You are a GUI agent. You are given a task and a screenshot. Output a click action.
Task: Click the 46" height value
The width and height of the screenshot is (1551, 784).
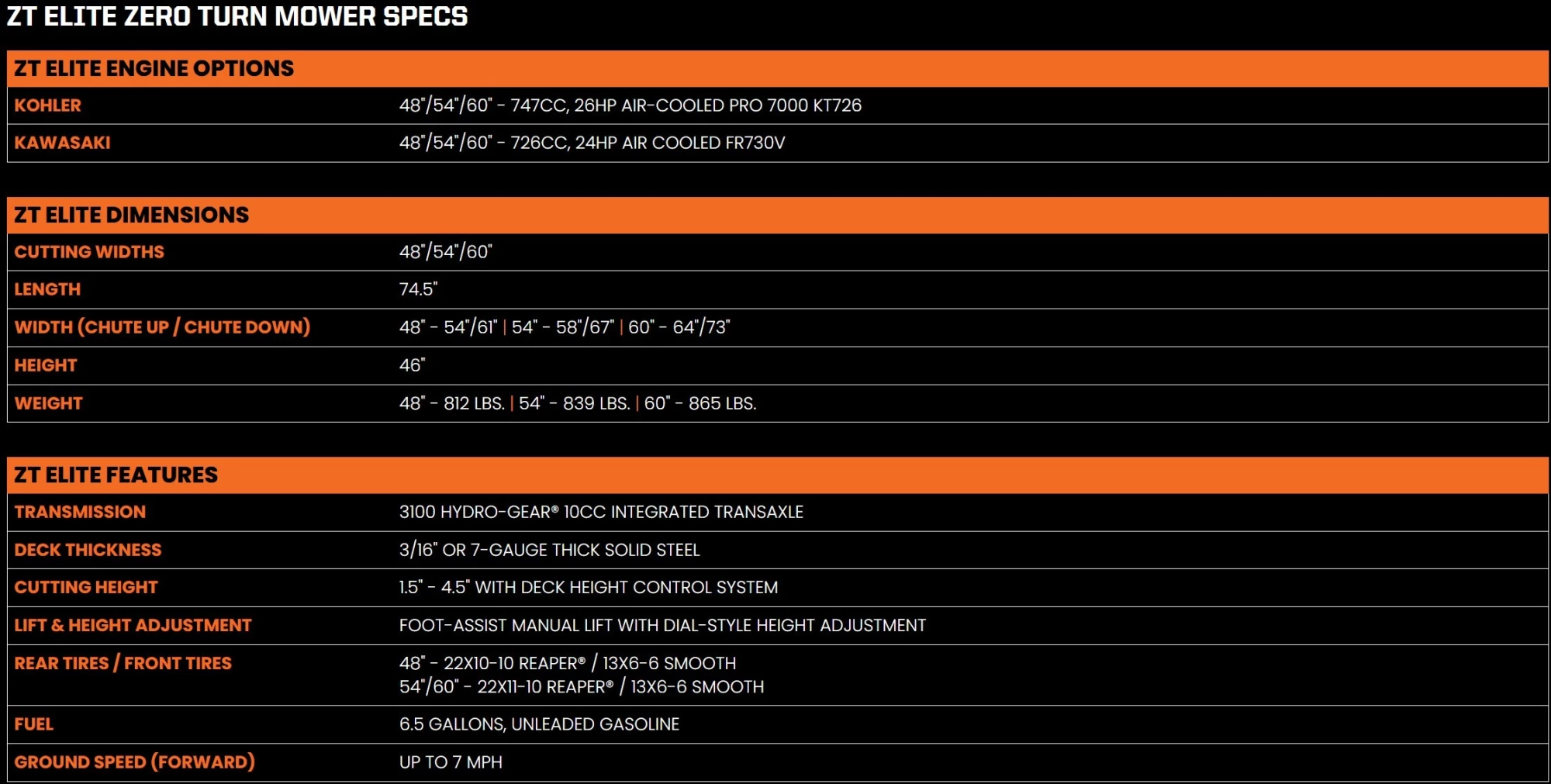413,365
